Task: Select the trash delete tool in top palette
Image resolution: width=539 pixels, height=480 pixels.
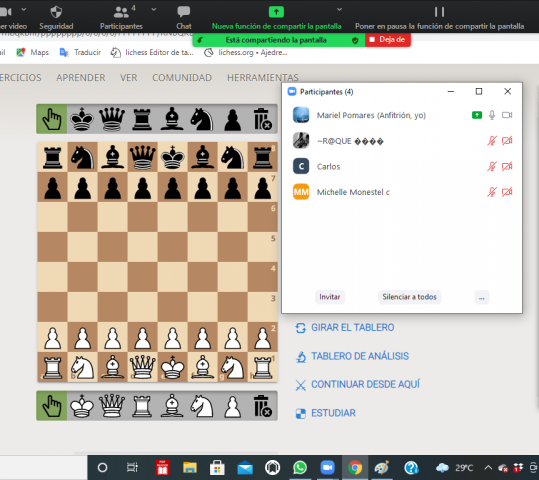Action: coord(262,119)
